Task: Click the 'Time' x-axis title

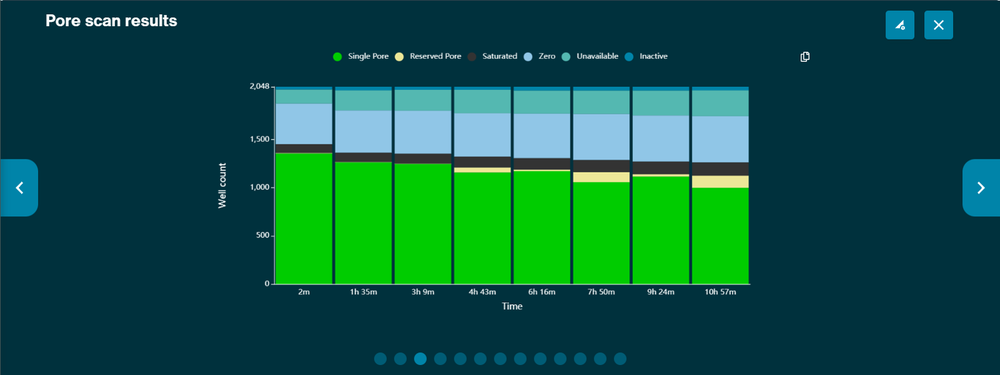Action: click(512, 307)
